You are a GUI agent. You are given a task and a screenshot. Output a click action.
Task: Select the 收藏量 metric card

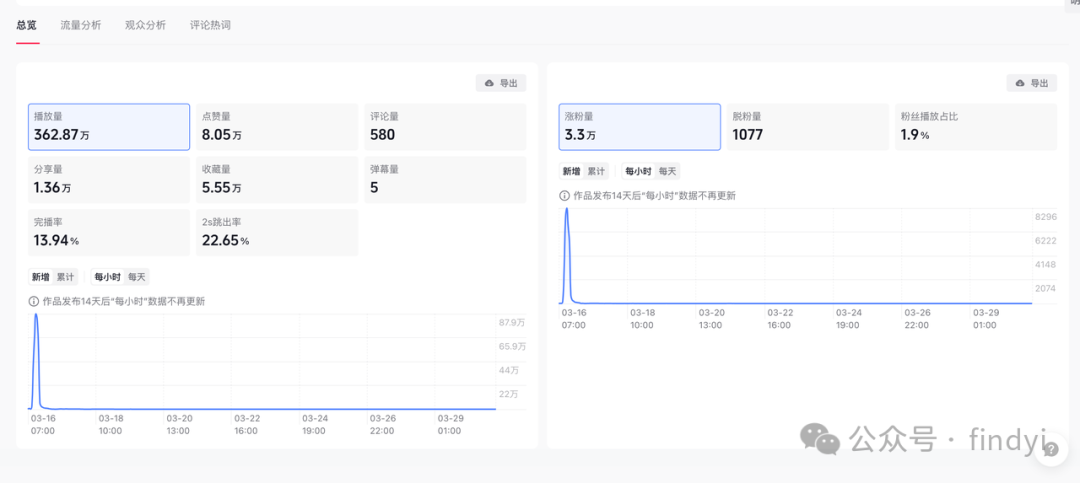[277, 180]
